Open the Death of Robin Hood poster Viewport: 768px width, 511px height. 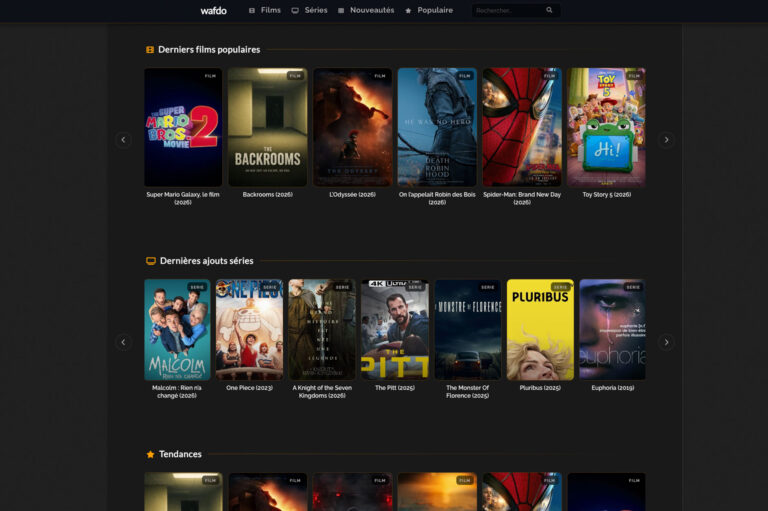pyautogui.click(x=437, y=127)
